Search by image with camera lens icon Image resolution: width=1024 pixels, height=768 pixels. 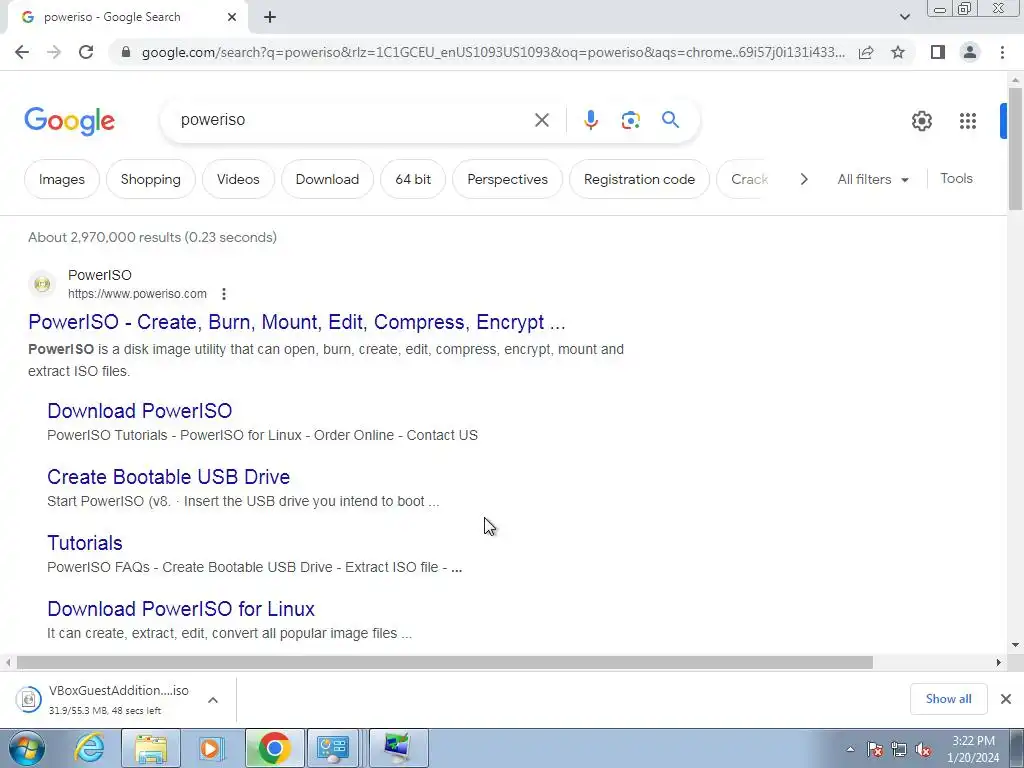(630, 120)
